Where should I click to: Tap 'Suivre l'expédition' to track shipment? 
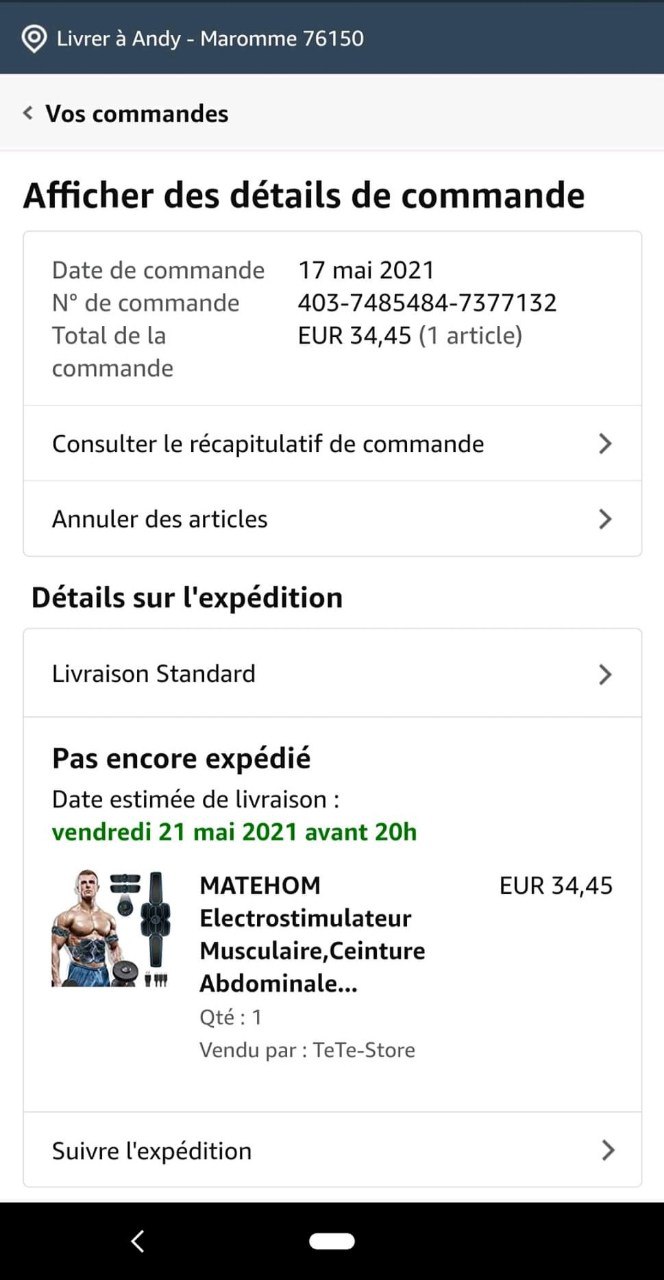click(x=152, y=1150)
